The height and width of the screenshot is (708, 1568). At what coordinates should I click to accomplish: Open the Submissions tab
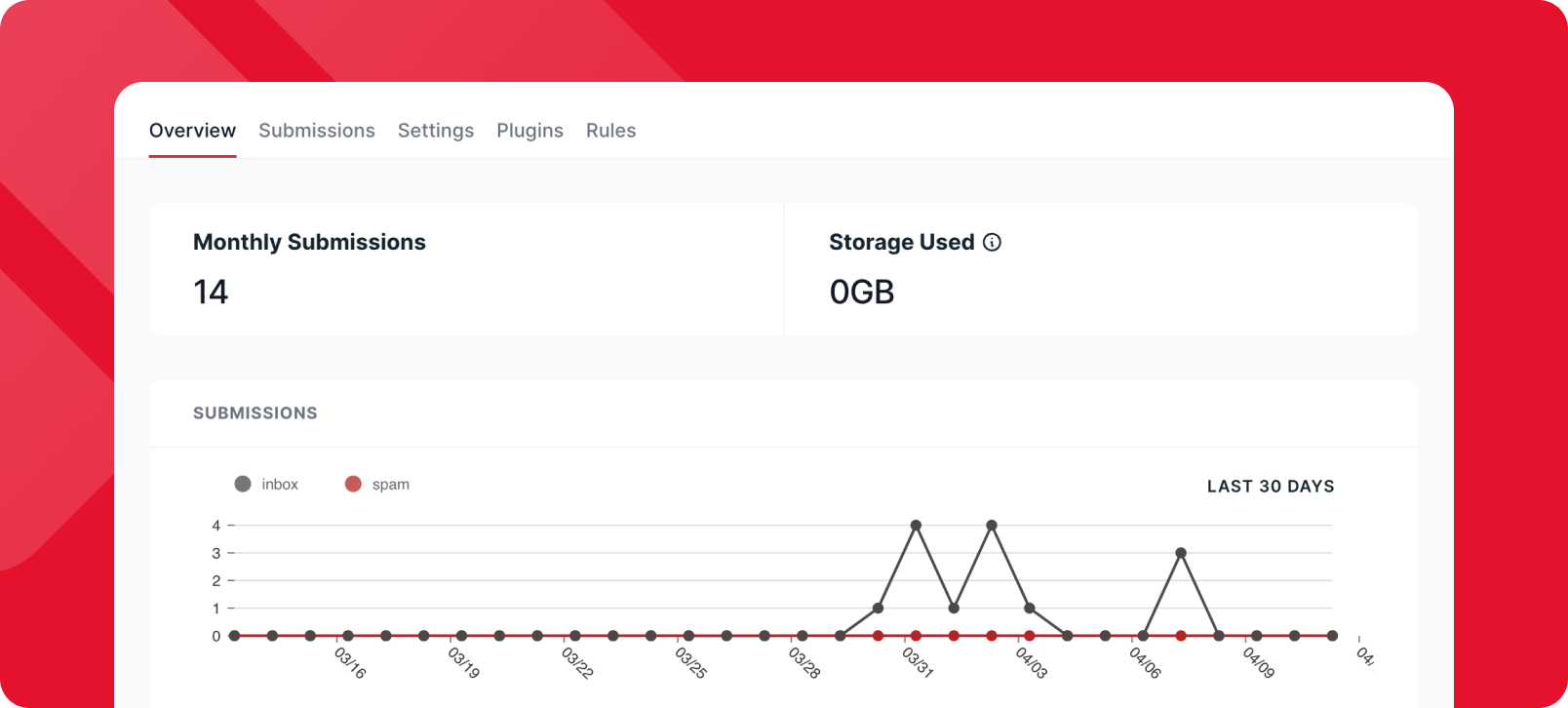316,131
